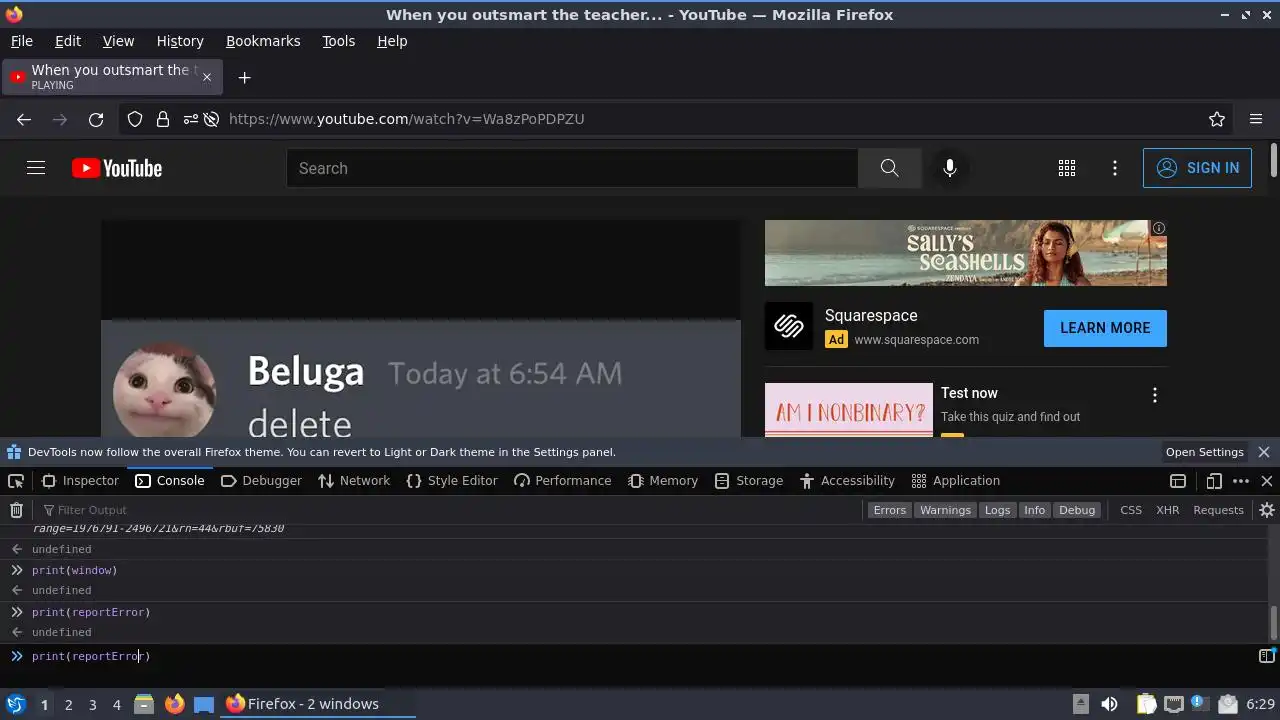1280x720 pixels.
Task: Click Open Settings in notification bar
Action: [1205, 452]
